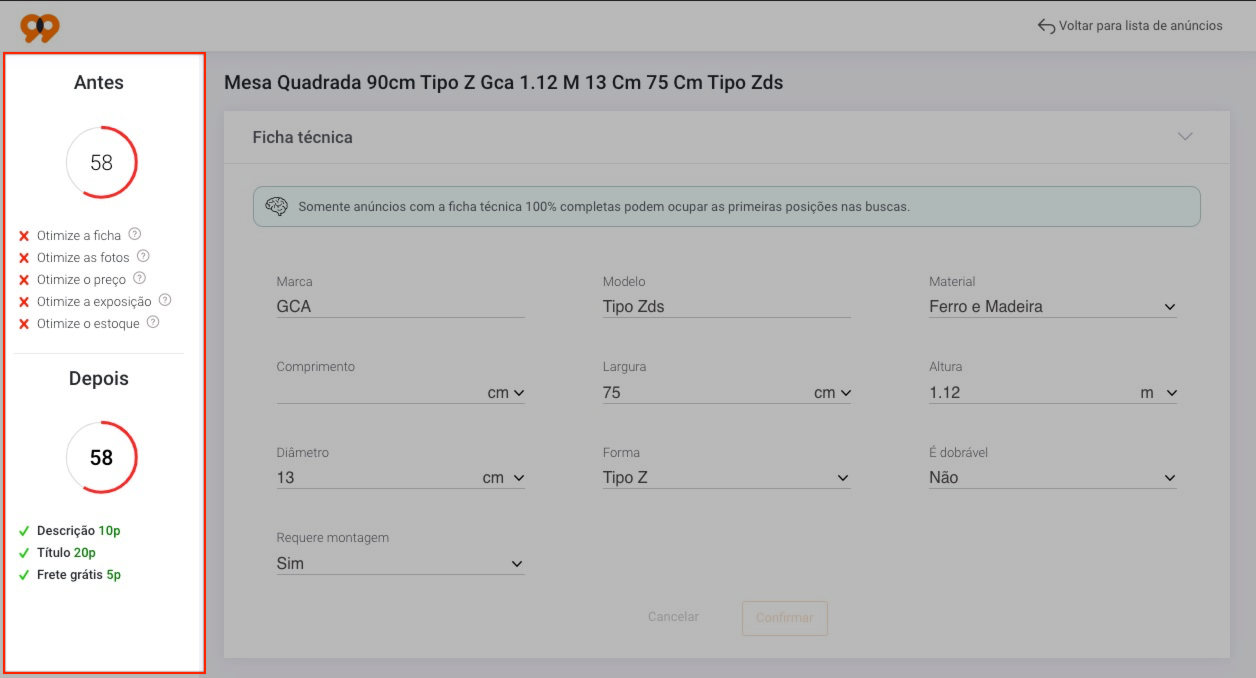Image resolution: width=1256 pixels, height=678 pixels.
Task: Open help icon next to Otimize o estoque
Action: [x=153, y=322]
